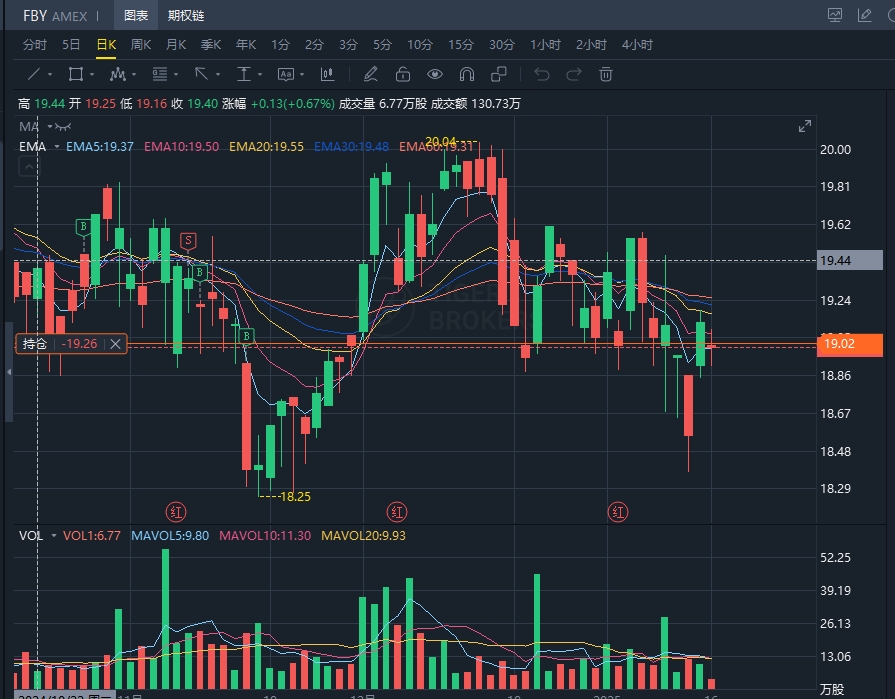
Task: Switch to the 期权链 tab
Action: tap(186, 15)
